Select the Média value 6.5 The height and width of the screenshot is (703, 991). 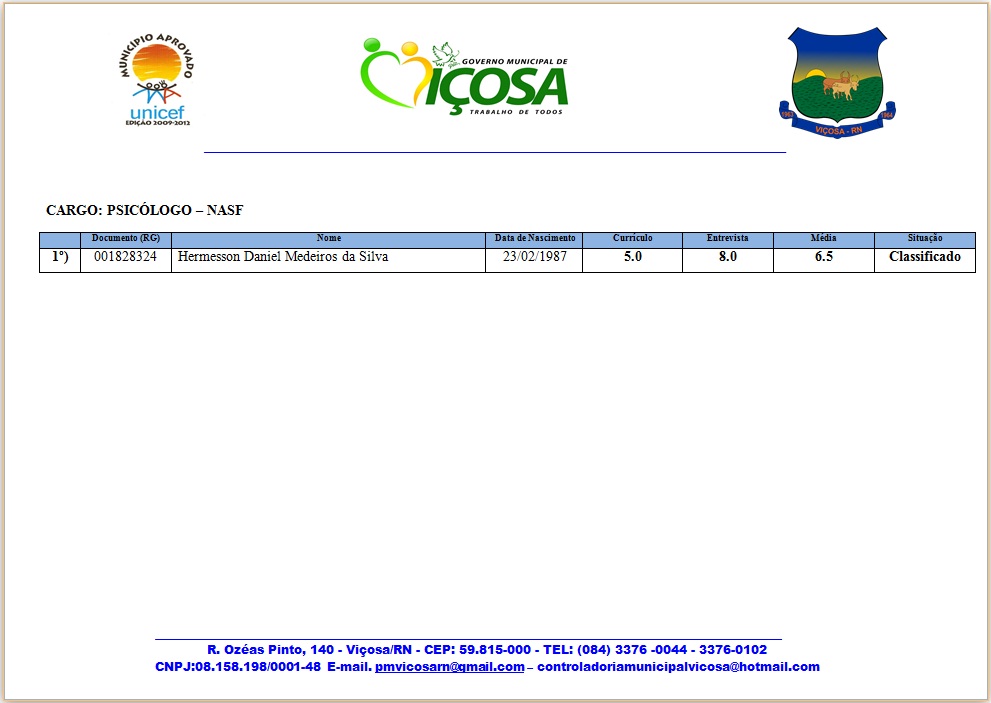[824, 257]
